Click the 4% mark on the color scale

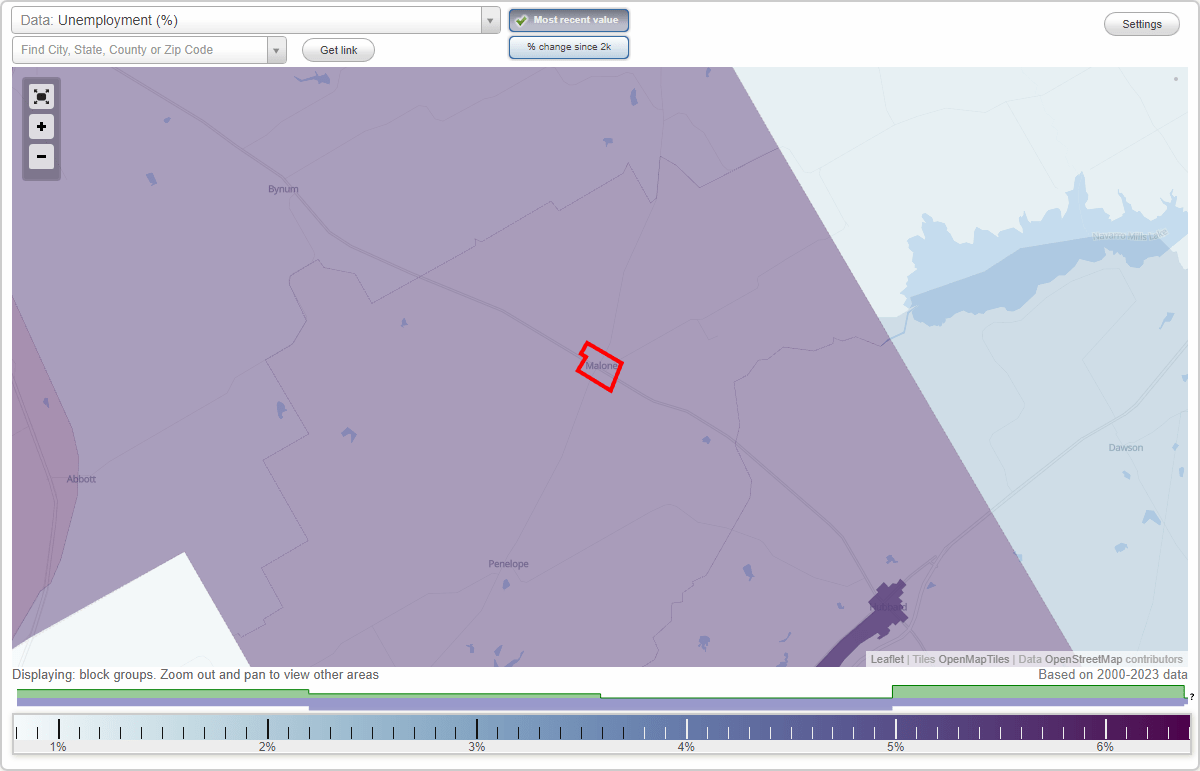coord(686,729)
